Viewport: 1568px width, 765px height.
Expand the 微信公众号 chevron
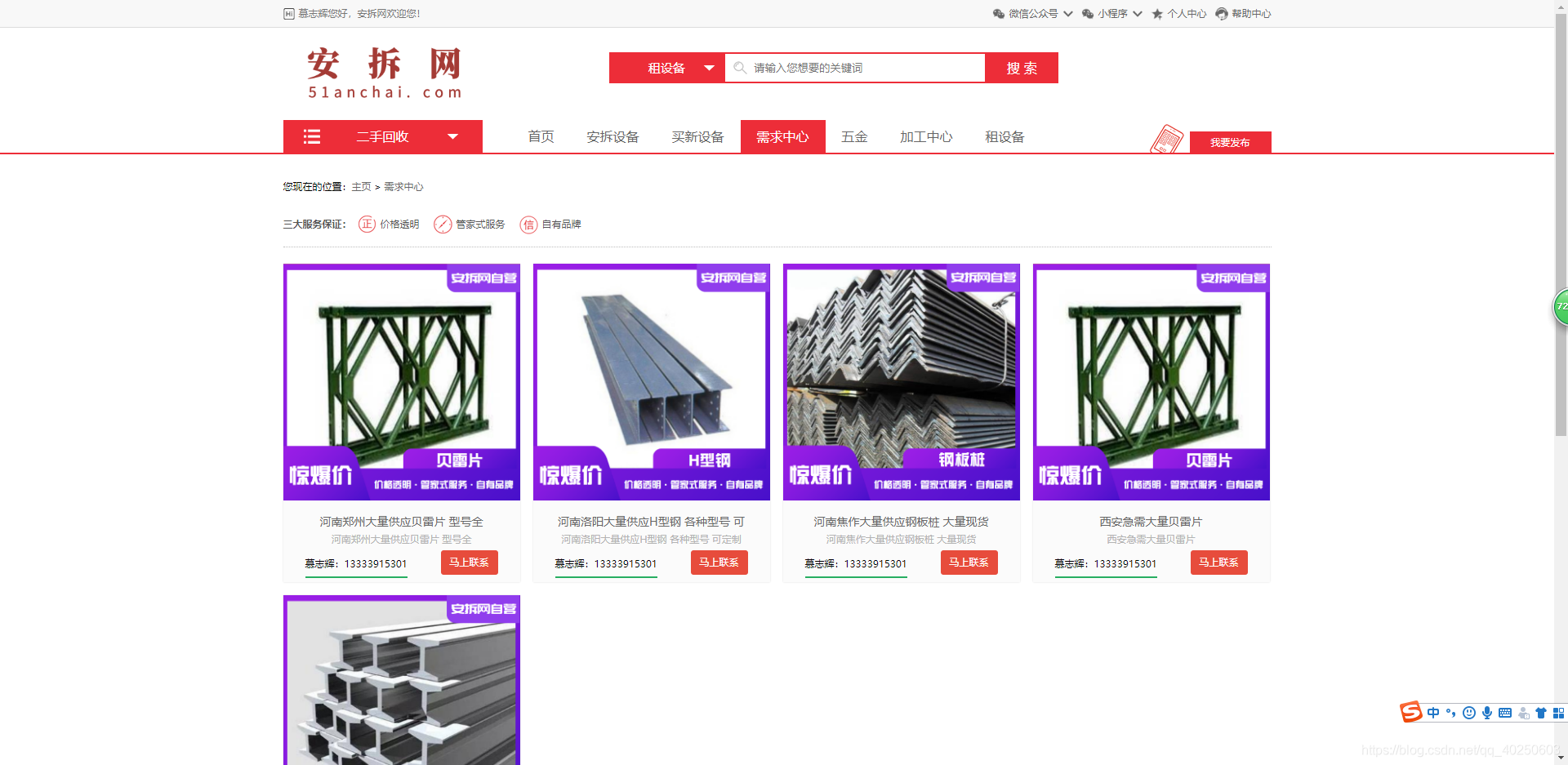1068,14
